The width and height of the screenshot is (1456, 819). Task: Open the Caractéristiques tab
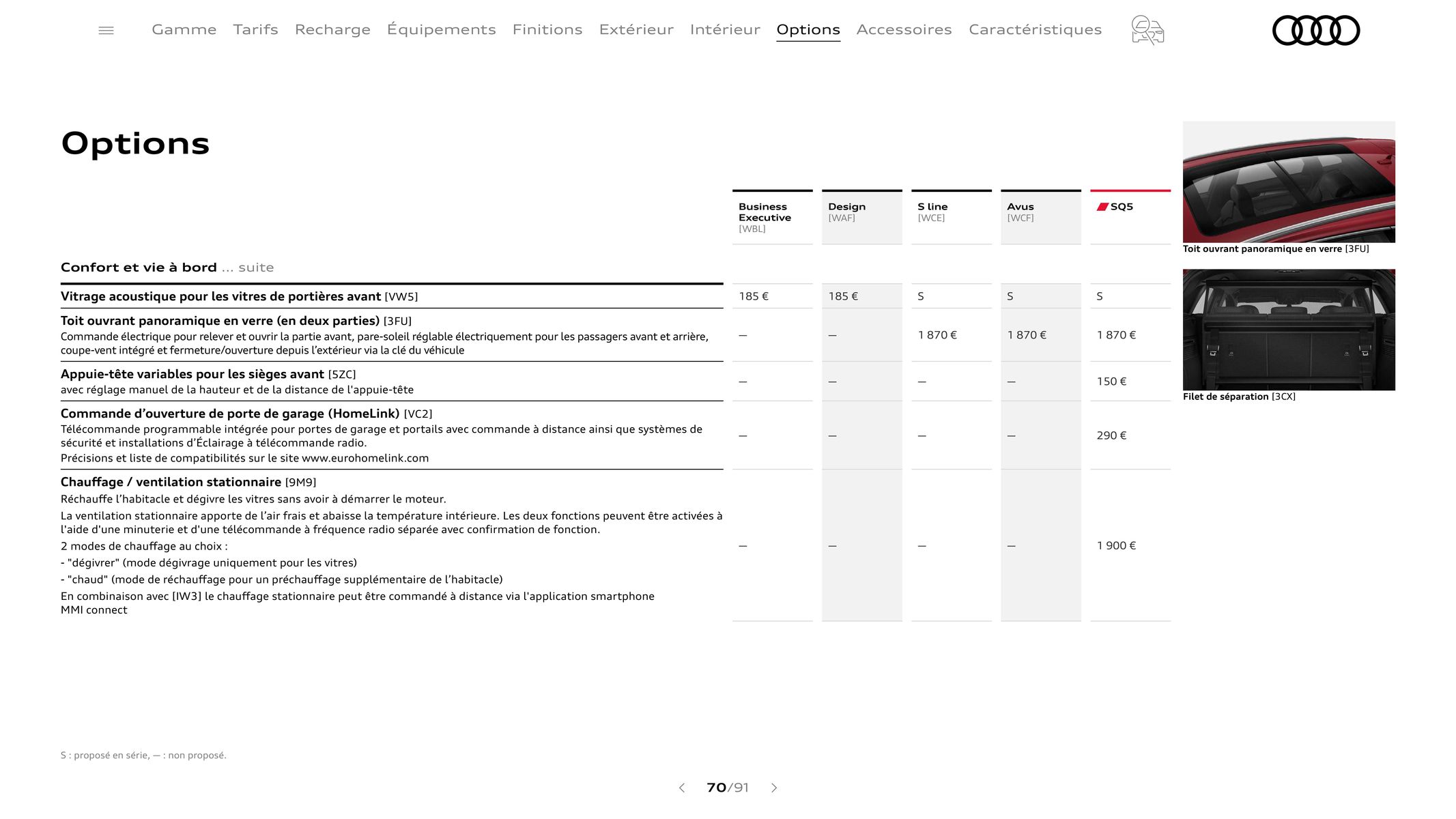click(x=1035, y=29)
